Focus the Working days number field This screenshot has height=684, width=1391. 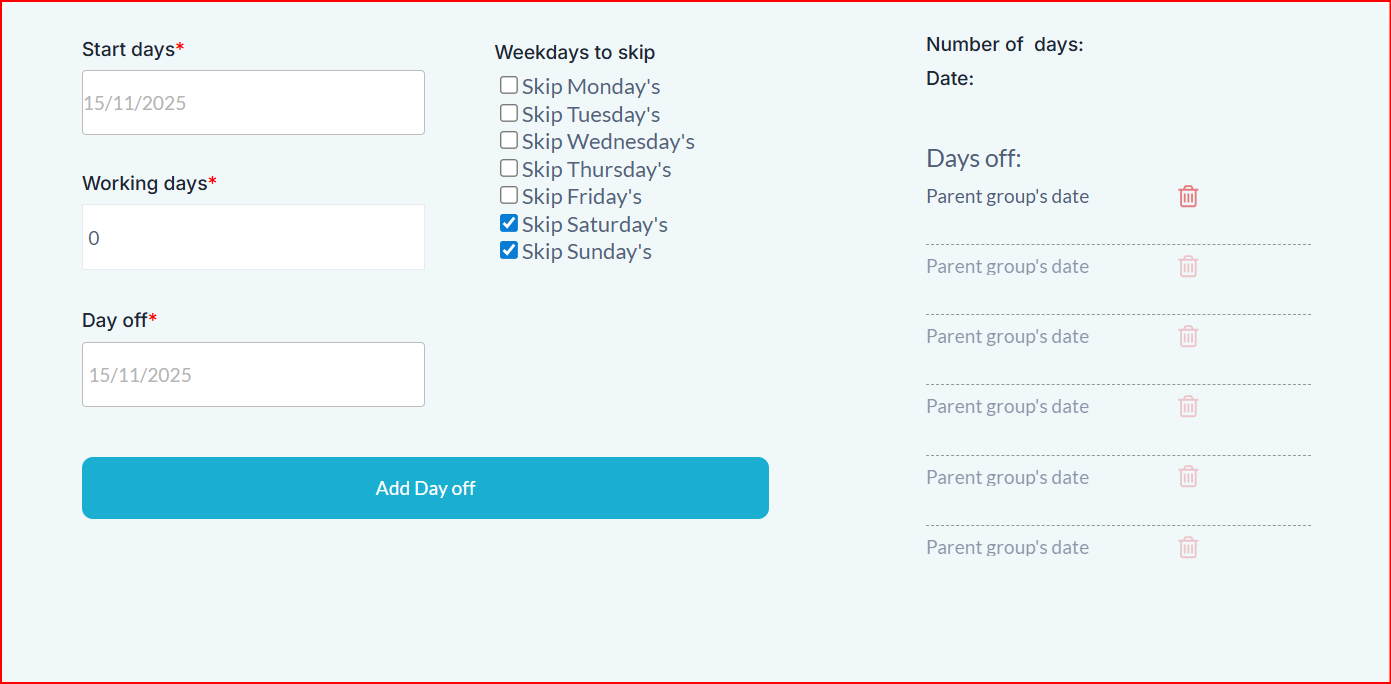pos(253,238)
